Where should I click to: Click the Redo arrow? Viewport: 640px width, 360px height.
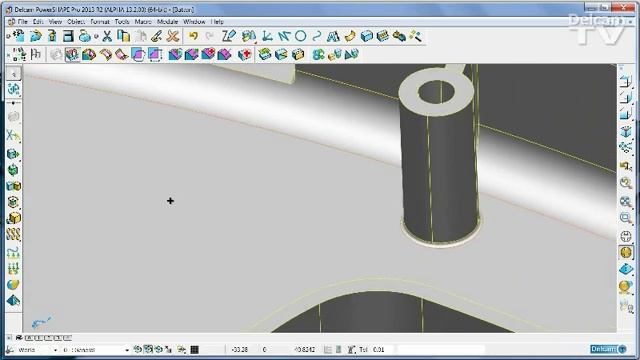click(x=209, y=36)
